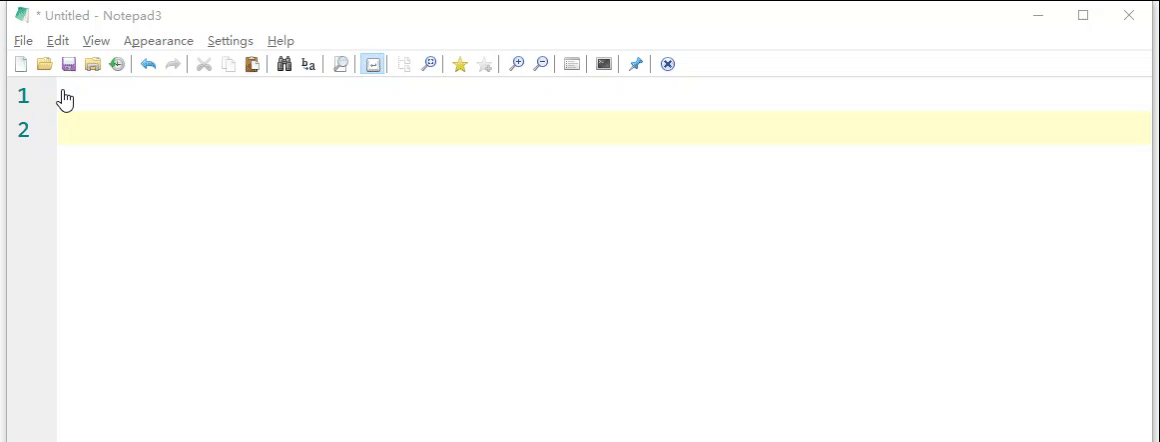Open Find with binoculars icon
Viewport: 1160px width, 442px height.
click(284, 64)
